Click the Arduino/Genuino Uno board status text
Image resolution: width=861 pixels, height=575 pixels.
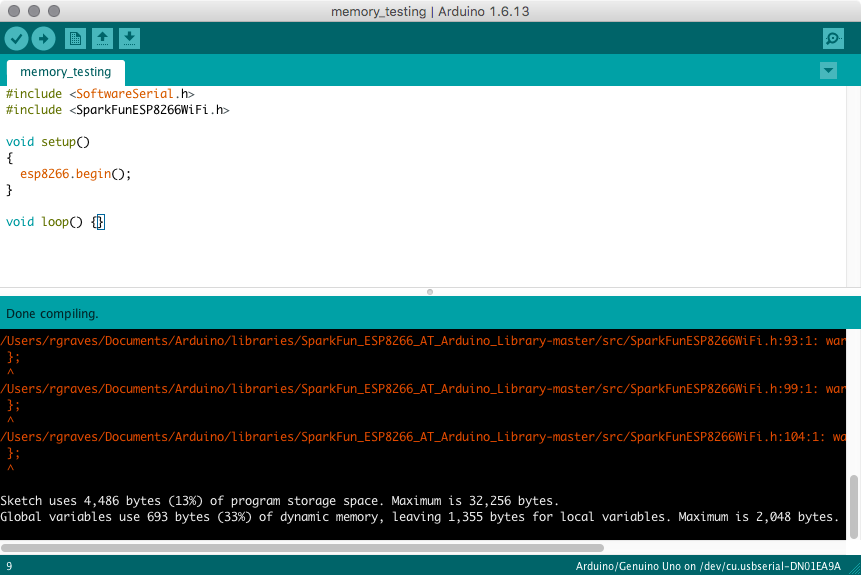708,566
